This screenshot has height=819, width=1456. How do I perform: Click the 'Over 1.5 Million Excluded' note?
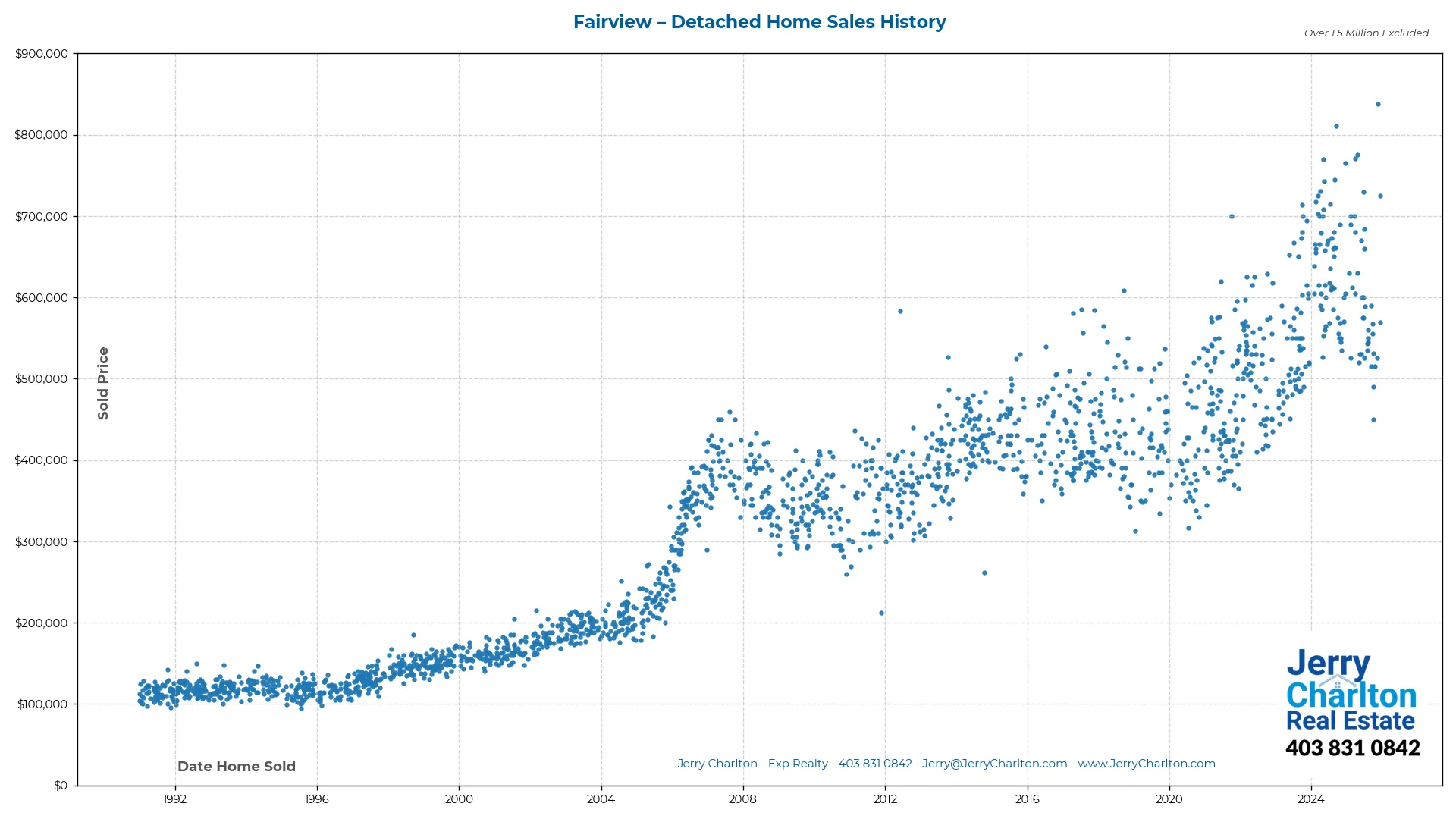pyautogui.click(x=1365, y=33)
